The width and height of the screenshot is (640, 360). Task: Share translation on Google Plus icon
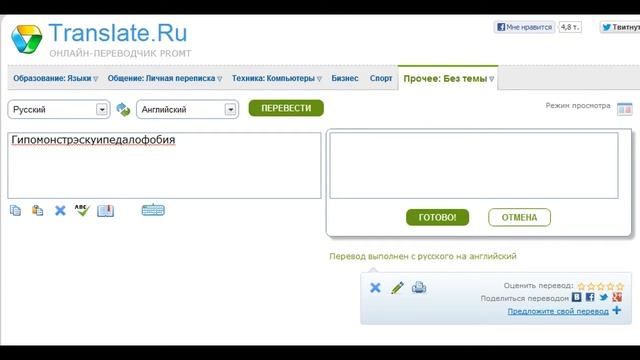pyautogui.click(x=617, y=297)
